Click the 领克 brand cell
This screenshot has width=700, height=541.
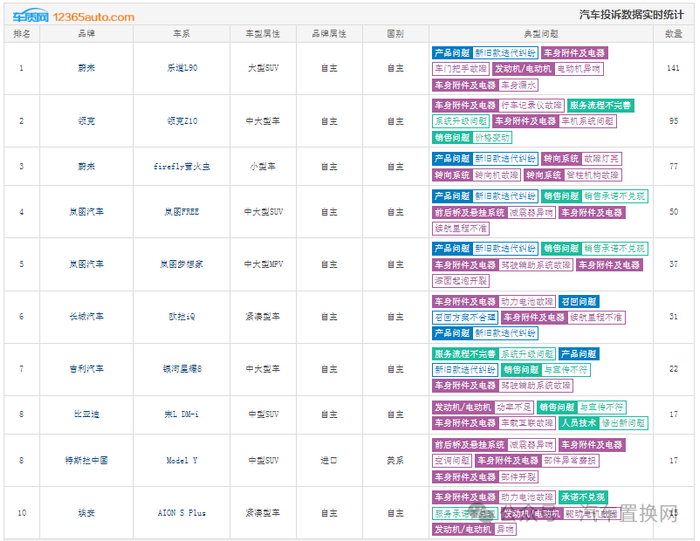point(86,121)
